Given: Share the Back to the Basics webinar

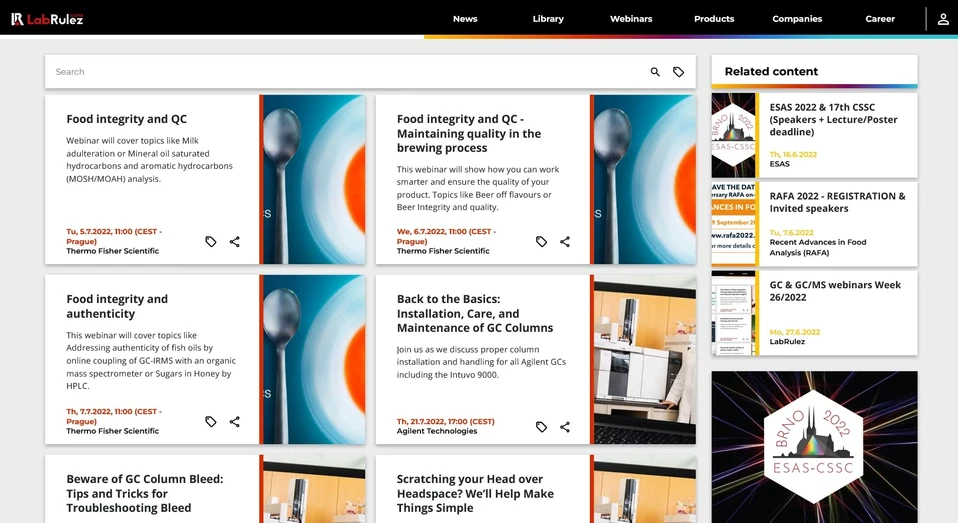Looking at the screenshot, I should [x=565, y=427].
